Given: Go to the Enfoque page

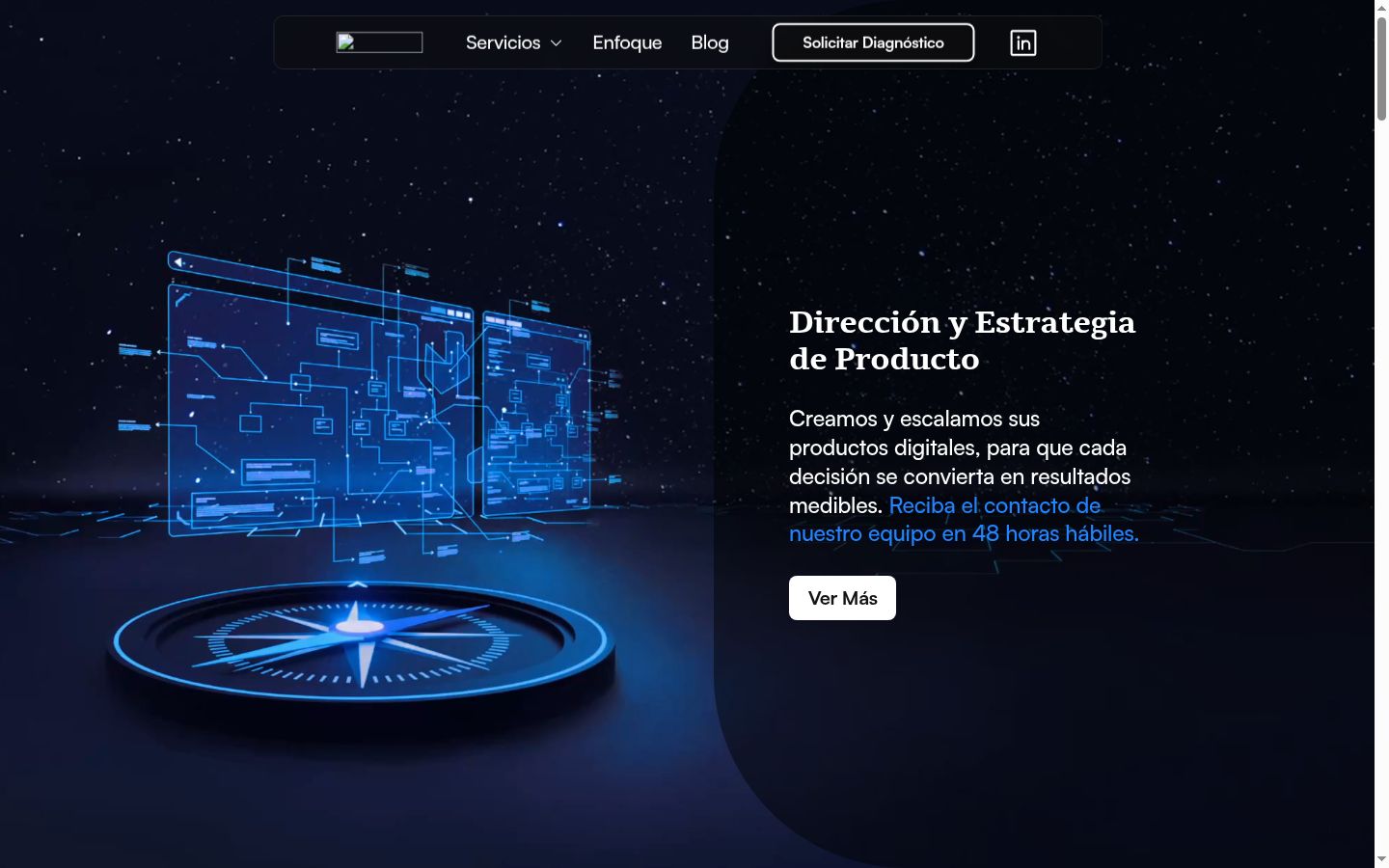Looking at the screenshot, I should 627,42.
